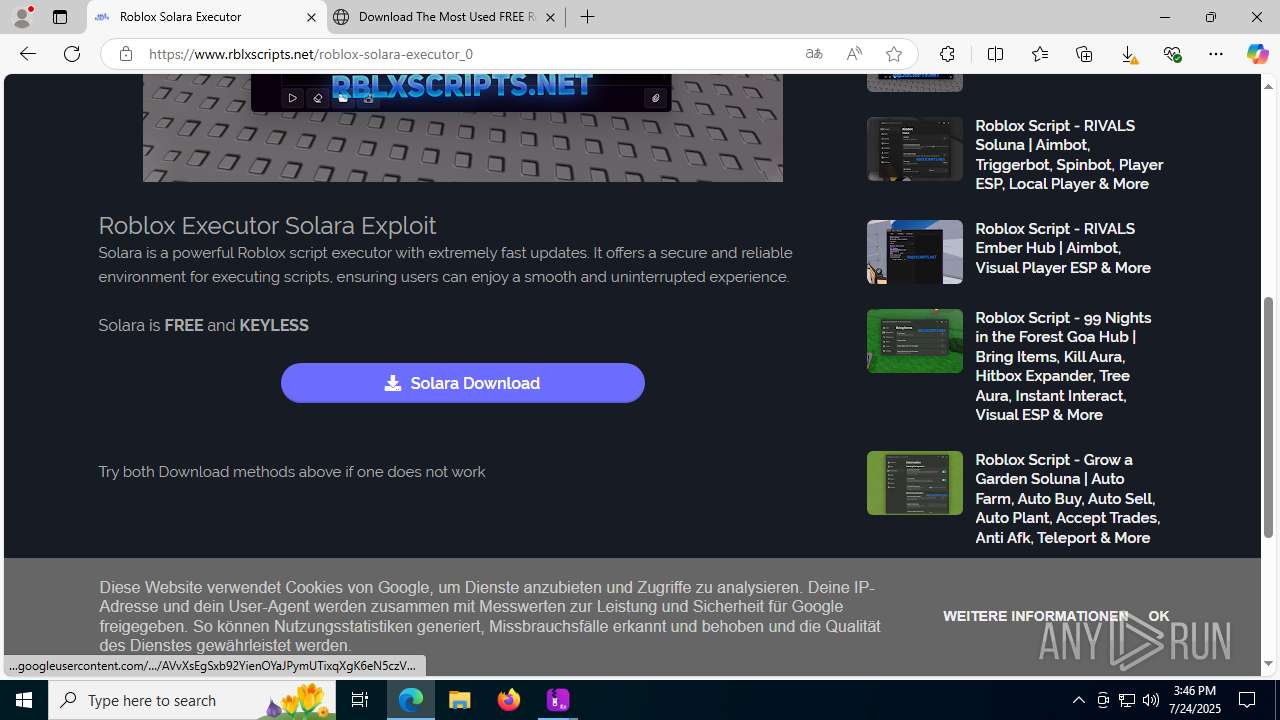This screenshot has height=720, width=1280.
Task: Click the purple app taskbar icon
Action: tap(558, 700)
